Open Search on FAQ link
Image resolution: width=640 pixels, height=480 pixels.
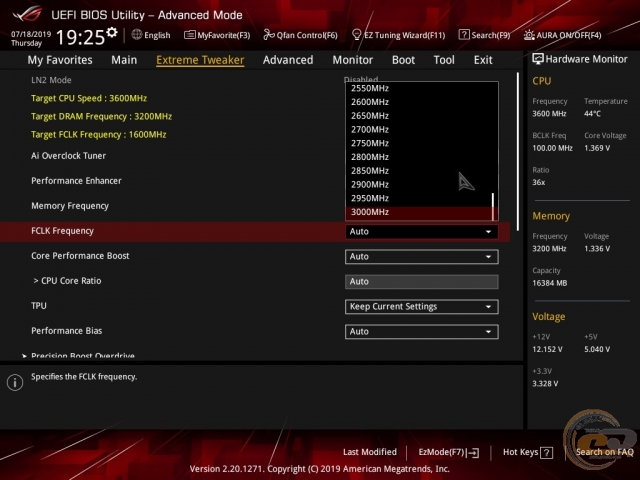(604, 452)
